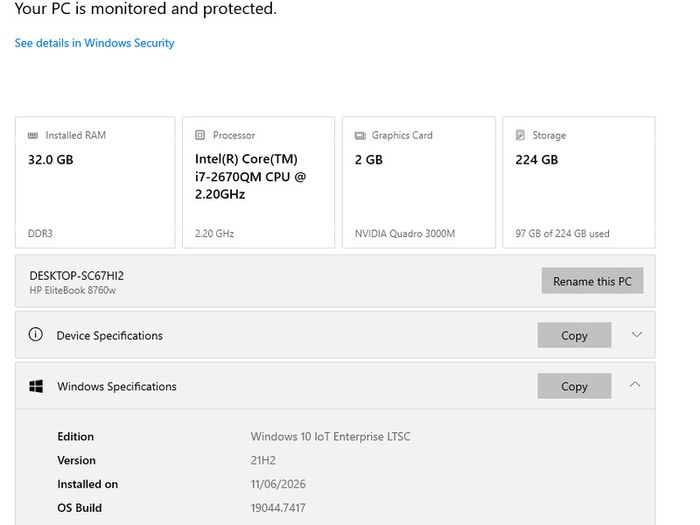
Task: Select the Storage 224 GB card
Action: 579,183
